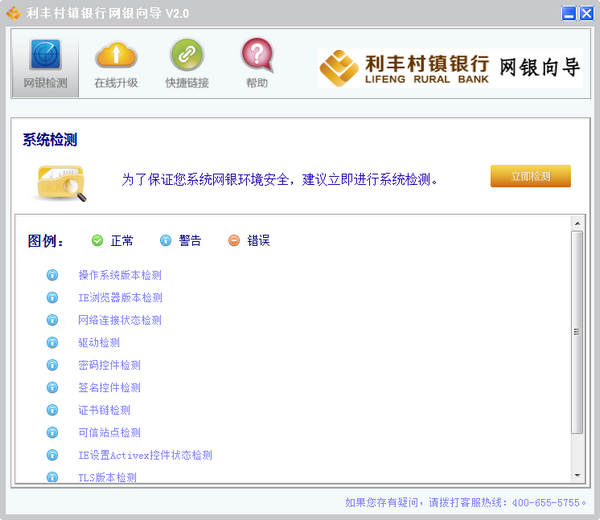Click the 系统检测 heading
The width and height of the screenshot is (600, 520).
pos(50,140)
